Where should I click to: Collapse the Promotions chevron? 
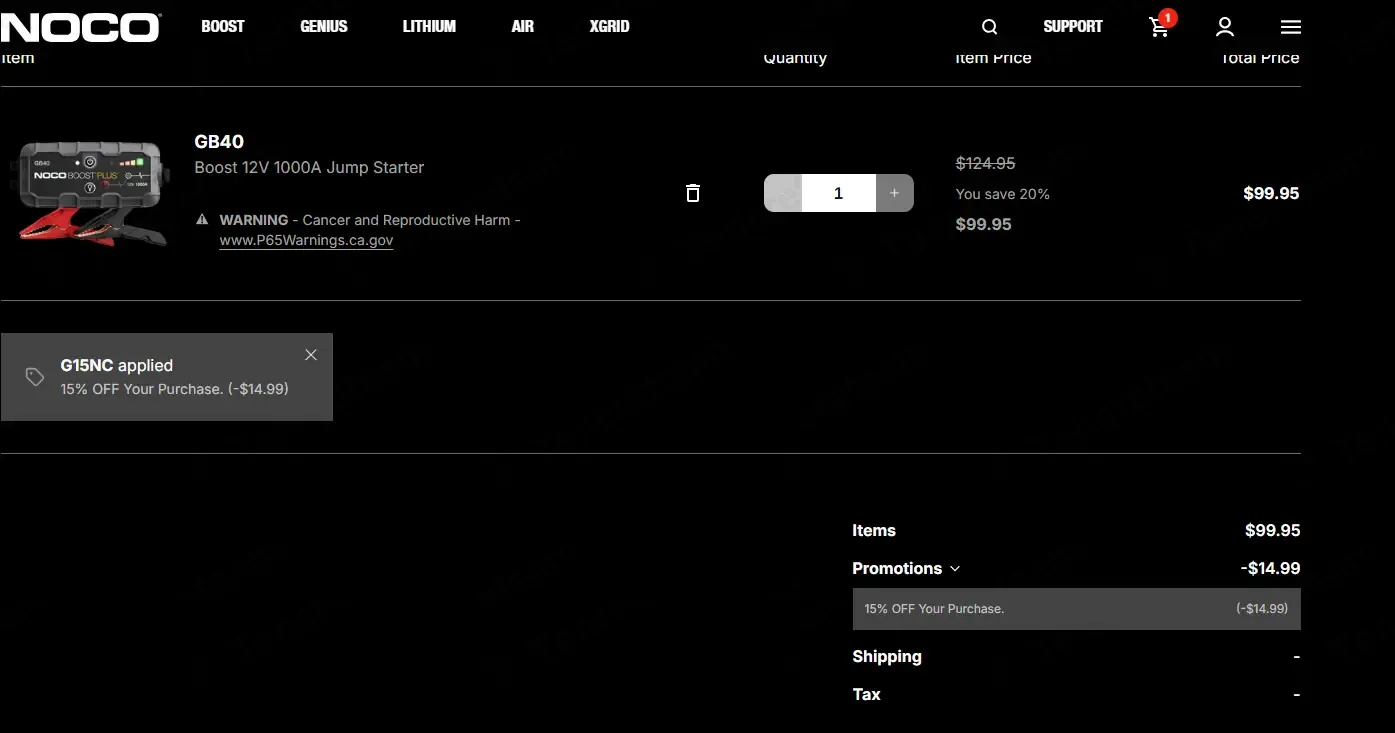[955, 568]
